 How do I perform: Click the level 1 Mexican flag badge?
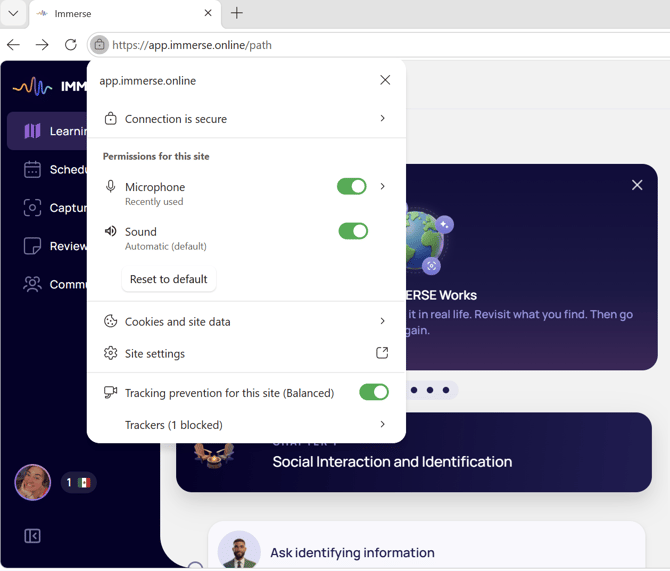point(79,483)
